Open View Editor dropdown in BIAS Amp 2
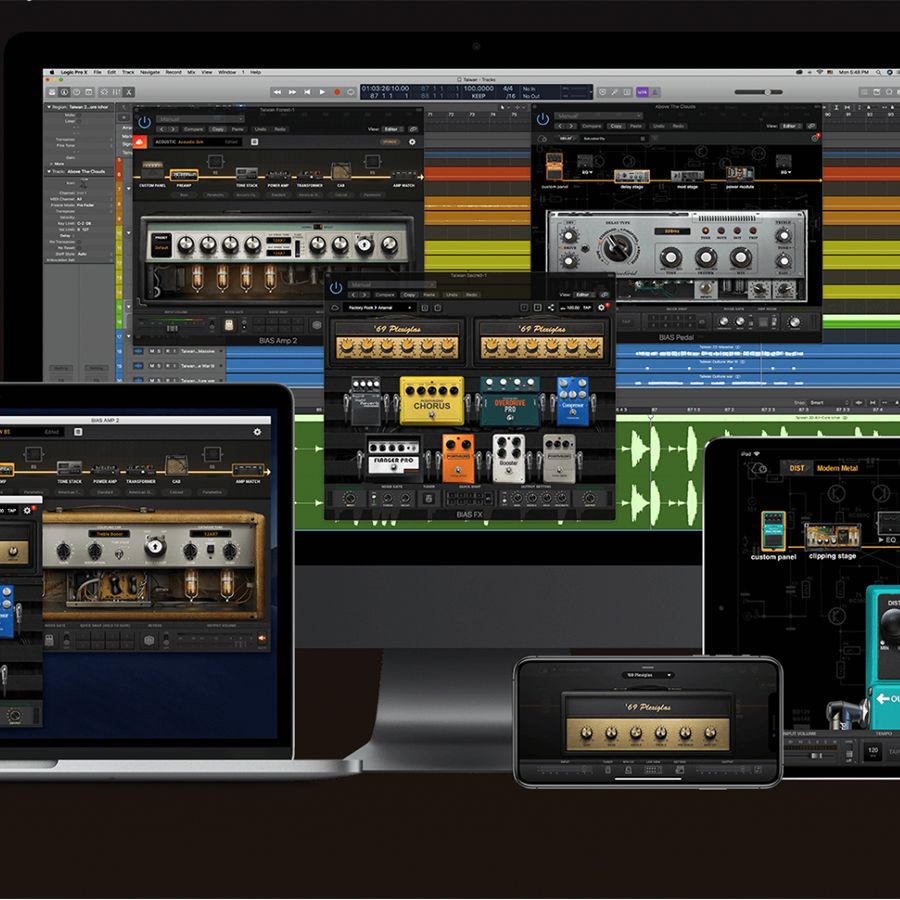900x900 pixels. [391, 129]
